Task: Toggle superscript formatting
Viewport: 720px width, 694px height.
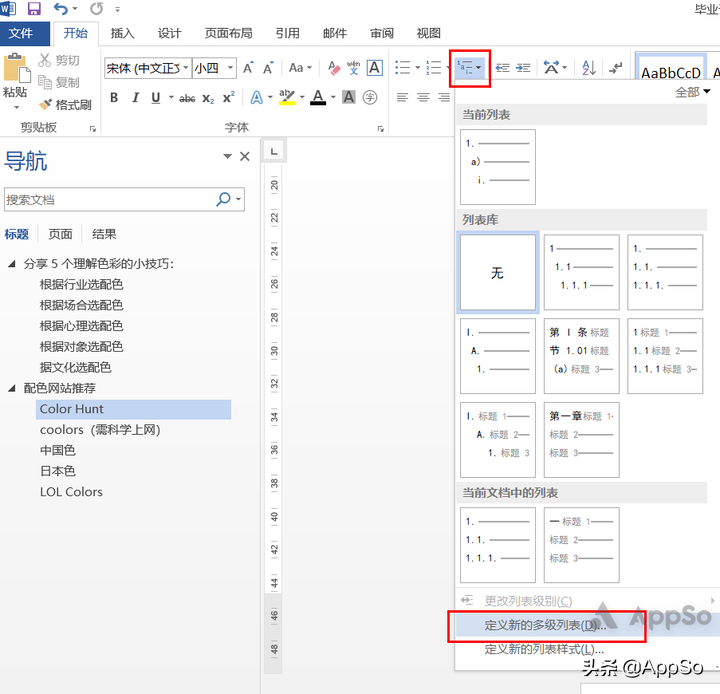Action: tap(229, 97)
